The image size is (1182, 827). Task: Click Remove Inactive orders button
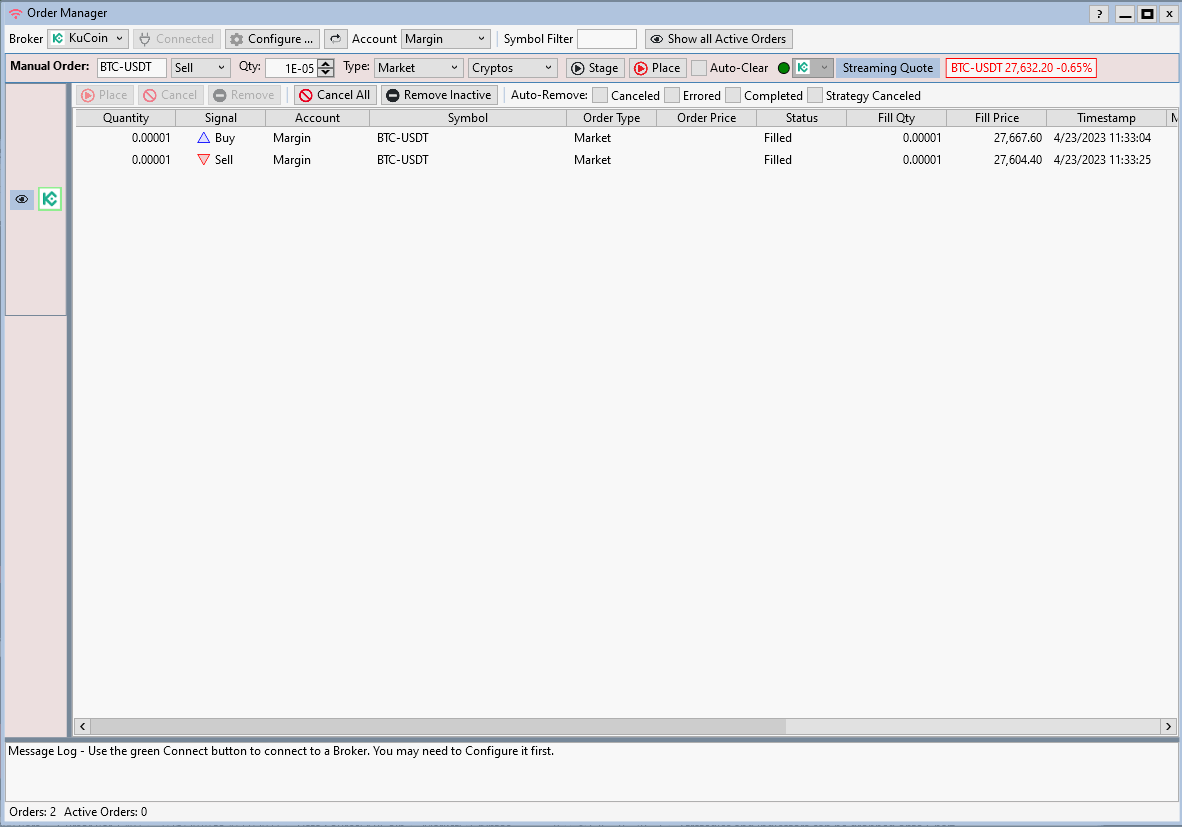(438, 95)
